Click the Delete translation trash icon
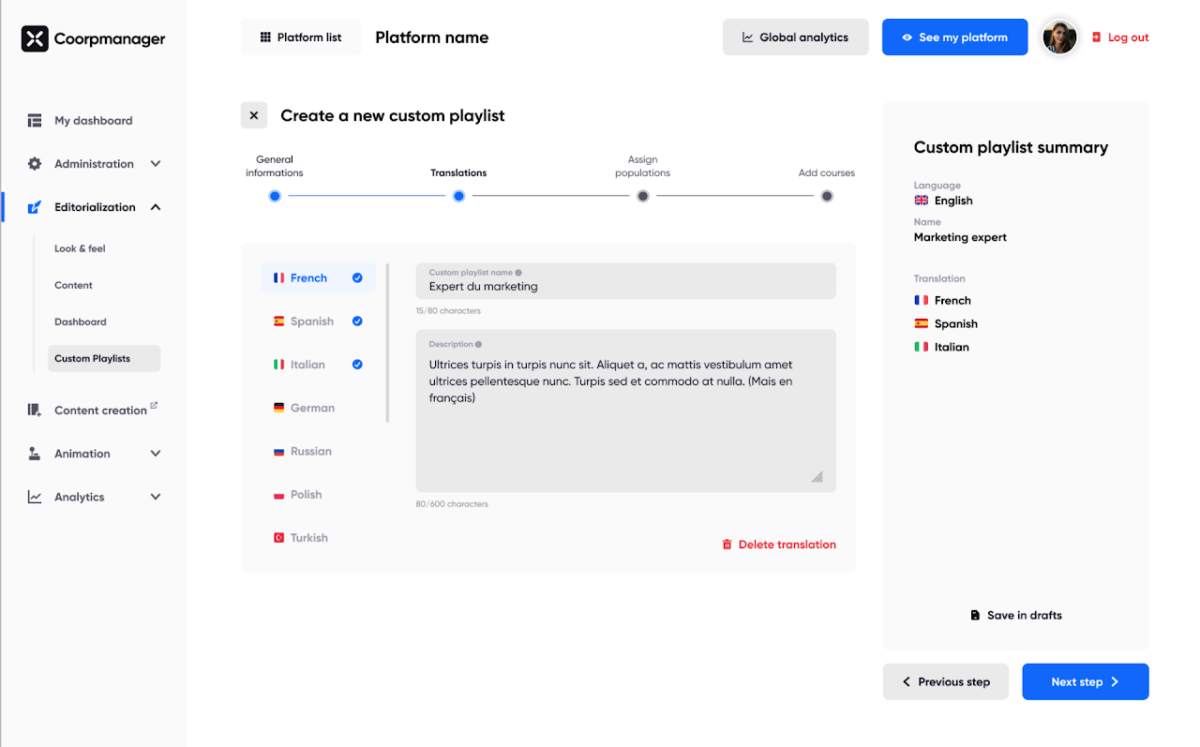Image resolution: width=1200 pixels, height=747 pixels. (x=727, y=544)
